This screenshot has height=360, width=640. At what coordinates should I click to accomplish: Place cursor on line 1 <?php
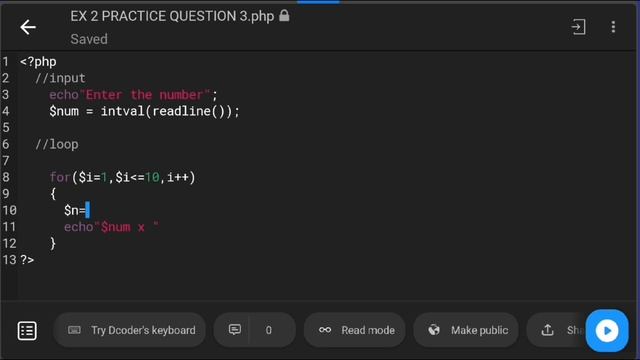tap(38, 62)
